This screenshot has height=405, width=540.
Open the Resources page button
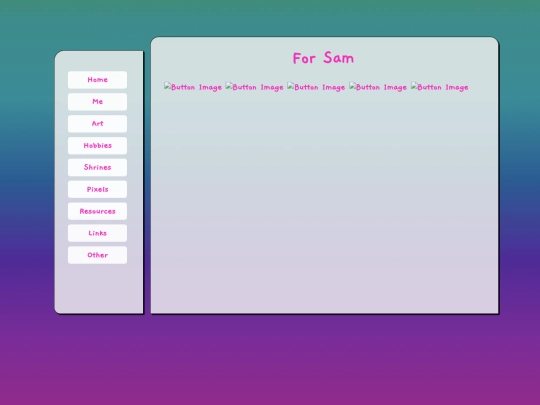point(97,211)
